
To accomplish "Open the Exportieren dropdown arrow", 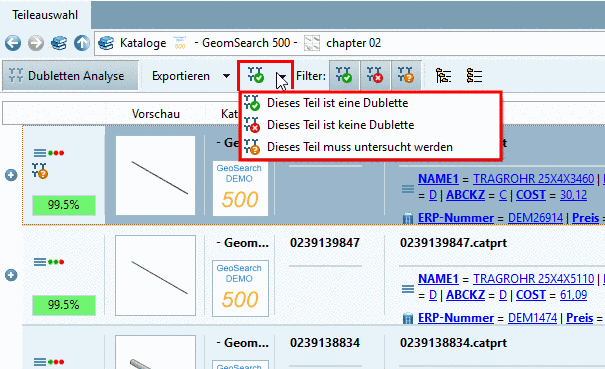I will (226, 76).
